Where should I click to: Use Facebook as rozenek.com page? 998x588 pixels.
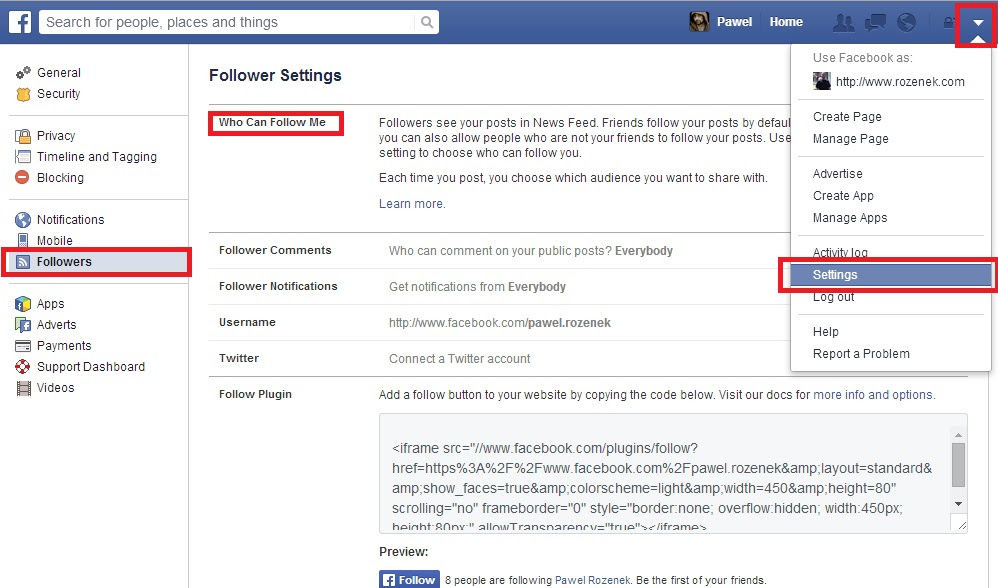(x=900, y=81)
